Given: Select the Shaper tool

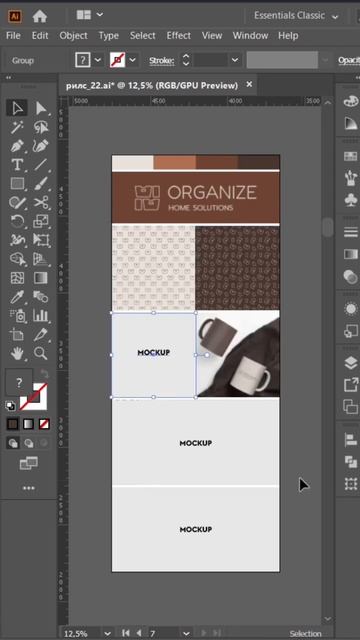Looking at the screenshot, I should (17, 202).
